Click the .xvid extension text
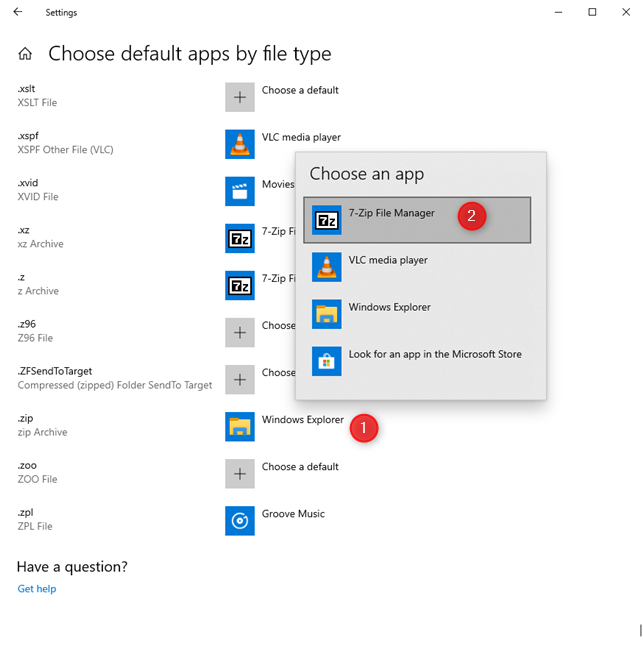The width and height of the screenshot is (643, 648). 28,183
